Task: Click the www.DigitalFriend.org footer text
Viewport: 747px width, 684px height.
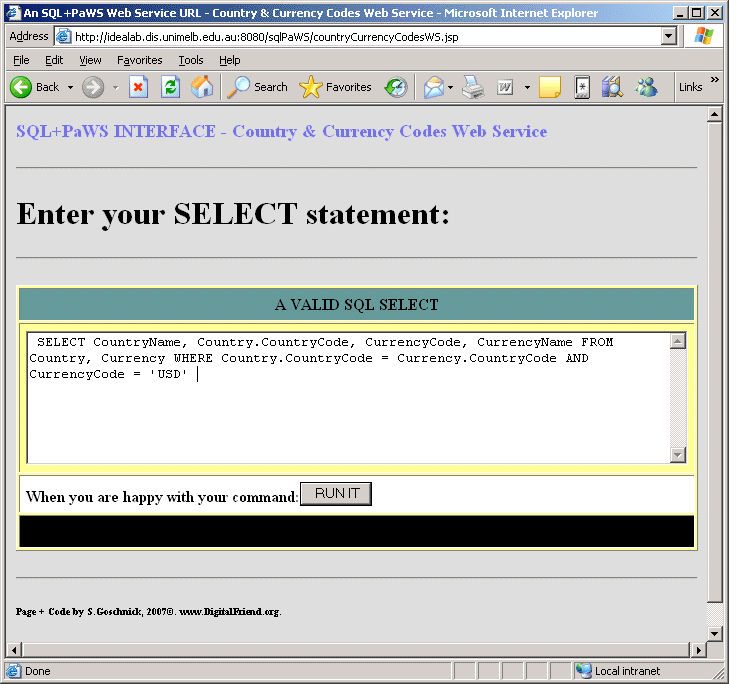Action: tap(229, 612)
